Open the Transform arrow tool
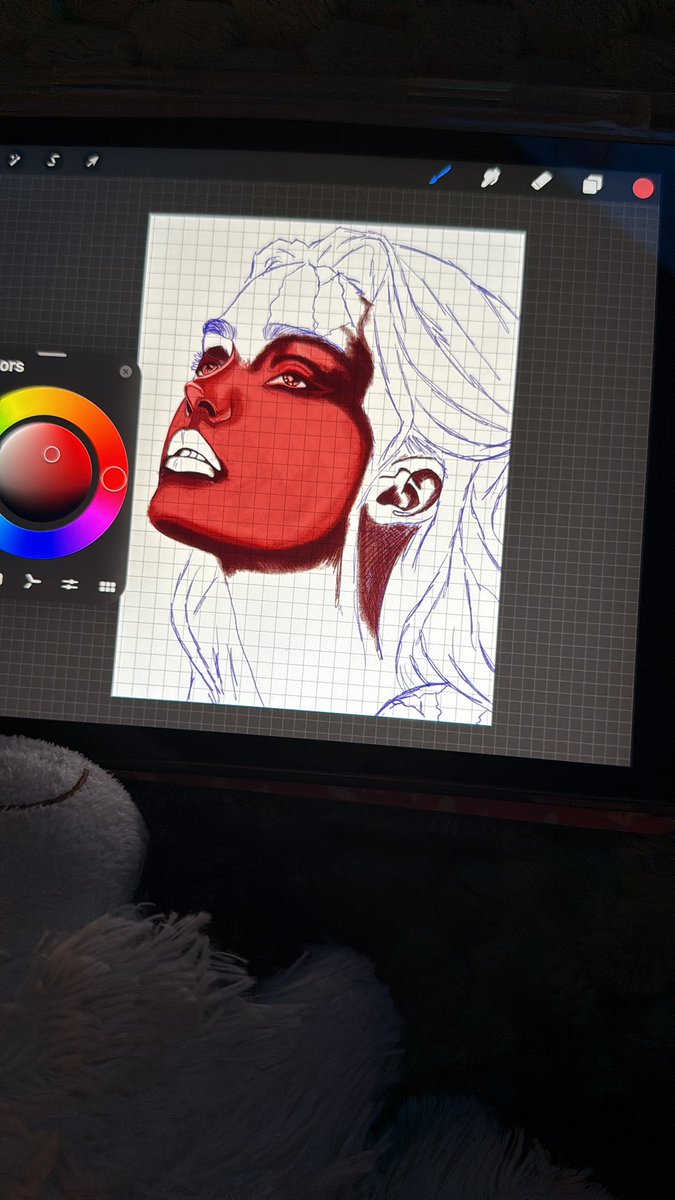Image resolution: width=675 pixels, height=1200 pixels. point(91,160)
